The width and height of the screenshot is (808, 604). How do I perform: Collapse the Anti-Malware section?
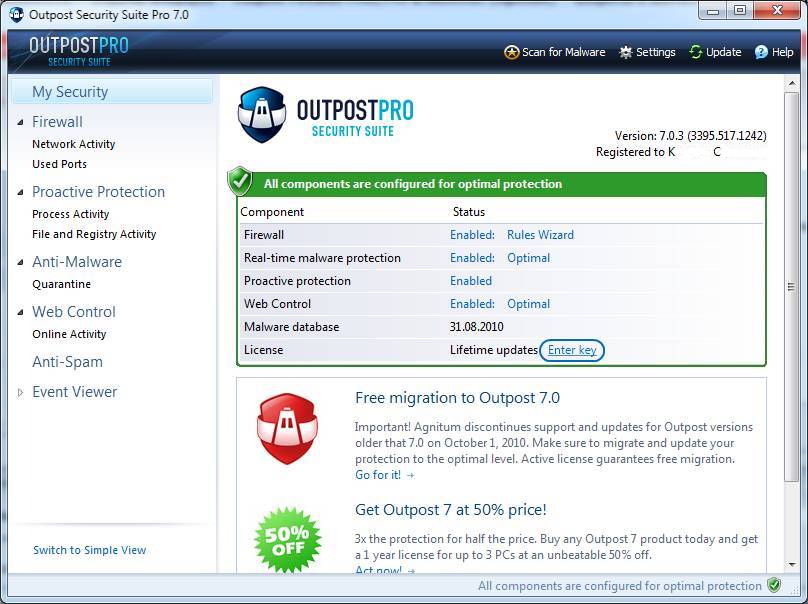21,262
